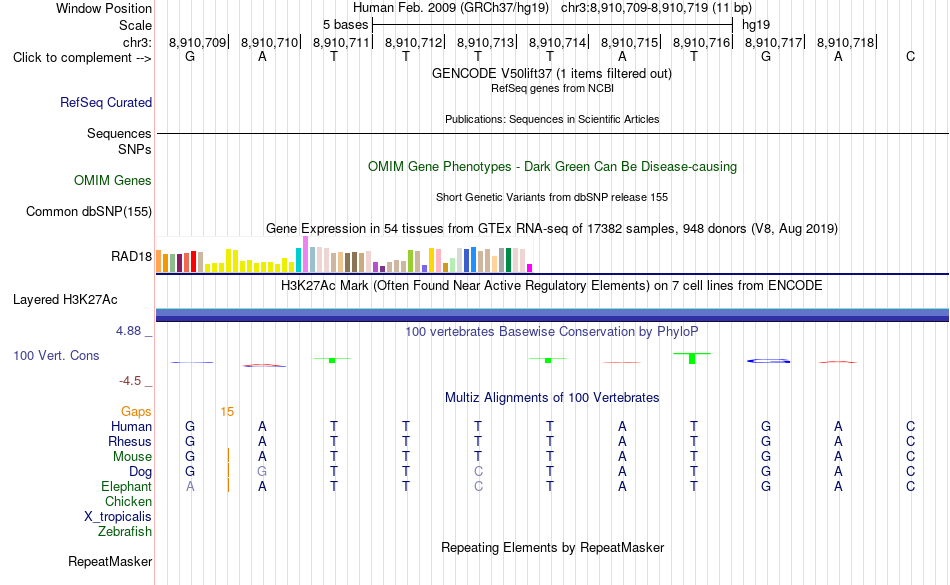Select the Human species row label

point(131,426)
